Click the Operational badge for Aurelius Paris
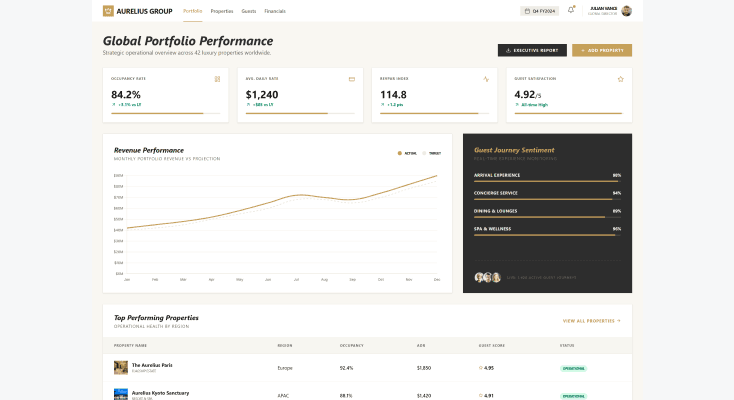This screenshot has height=400, width=734. [573, 369]
